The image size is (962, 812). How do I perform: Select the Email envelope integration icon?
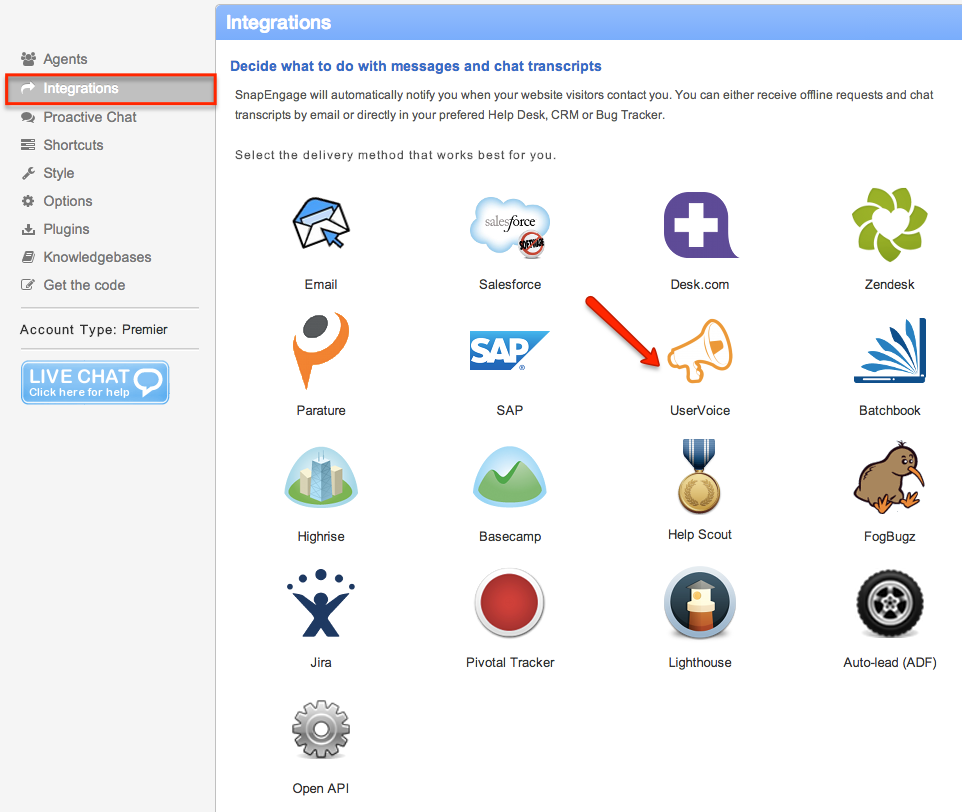pos(321,223)
